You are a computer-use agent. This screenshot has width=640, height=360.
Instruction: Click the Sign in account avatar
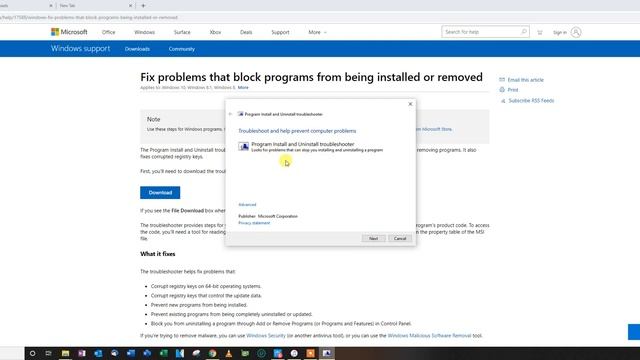point(576,32)
